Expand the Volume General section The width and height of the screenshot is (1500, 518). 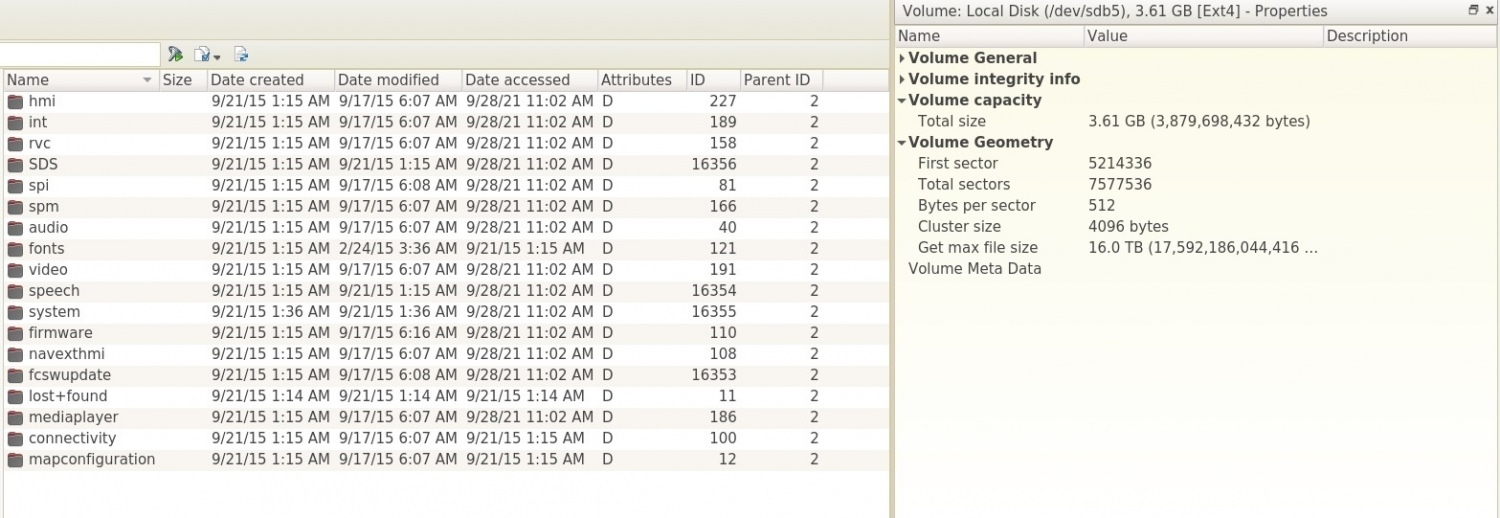click(x=902, y=58)
